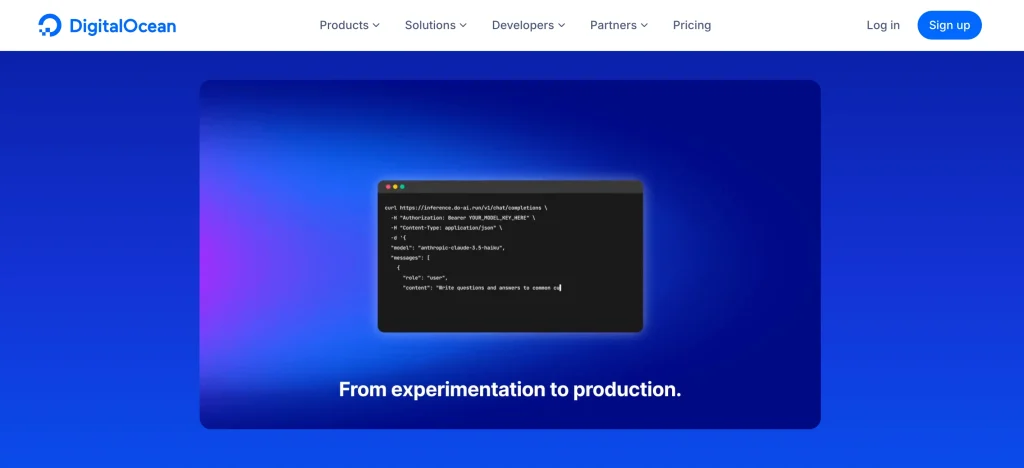Expand the chevron next to Partners
Viewport: 1024px width, 468px height.
coord(644,26)
